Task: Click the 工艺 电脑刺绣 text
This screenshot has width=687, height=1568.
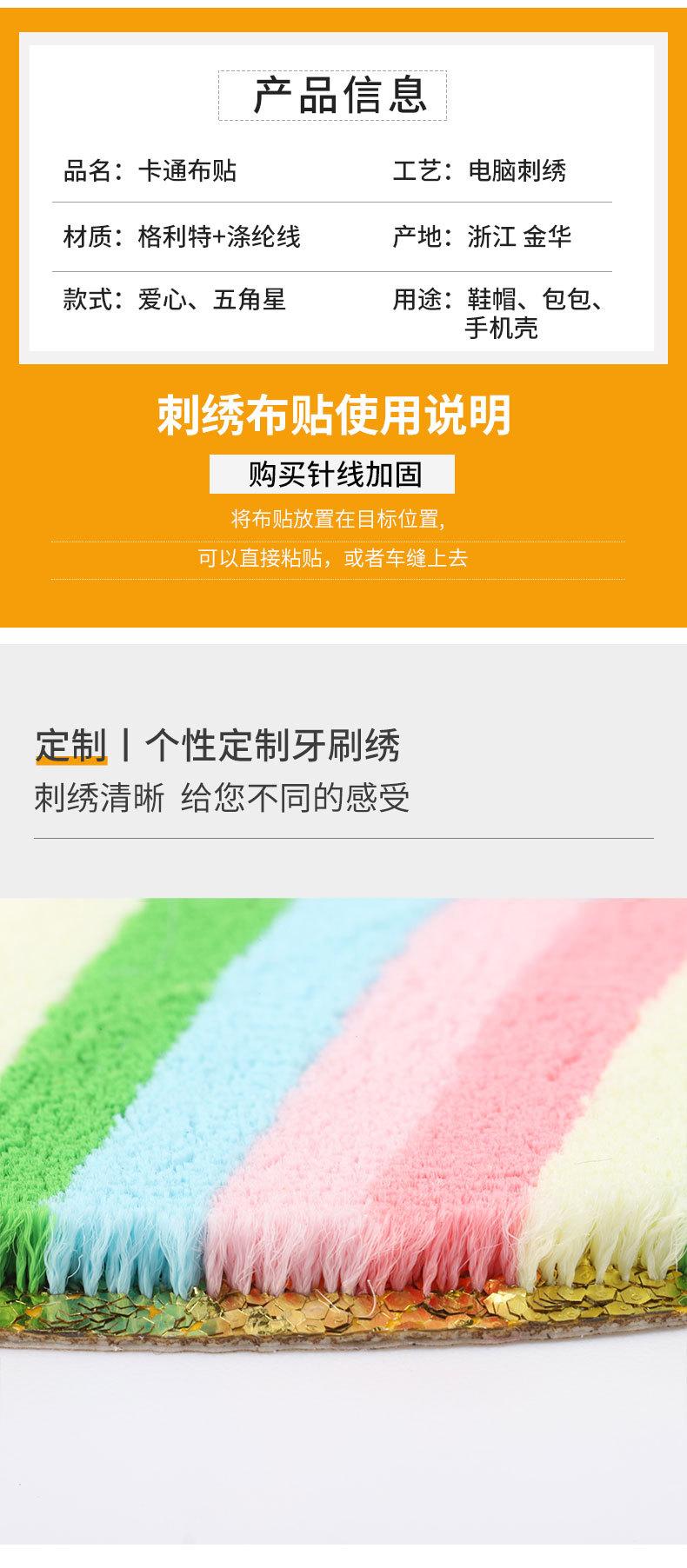Action: click(x=479, y=170)
